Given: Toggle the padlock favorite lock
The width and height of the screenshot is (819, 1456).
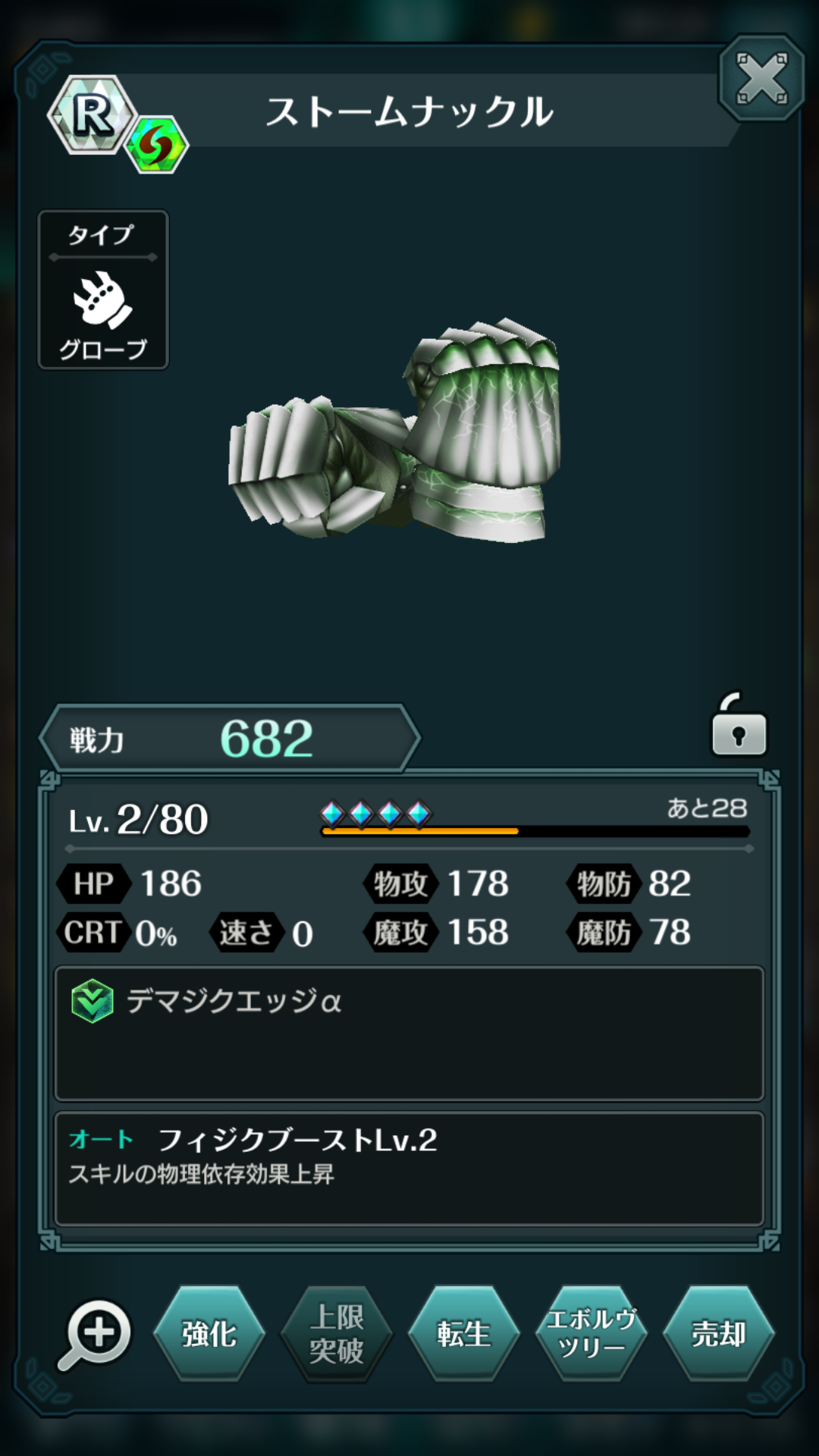Looking at the screenshot, I should click(739, 725).
